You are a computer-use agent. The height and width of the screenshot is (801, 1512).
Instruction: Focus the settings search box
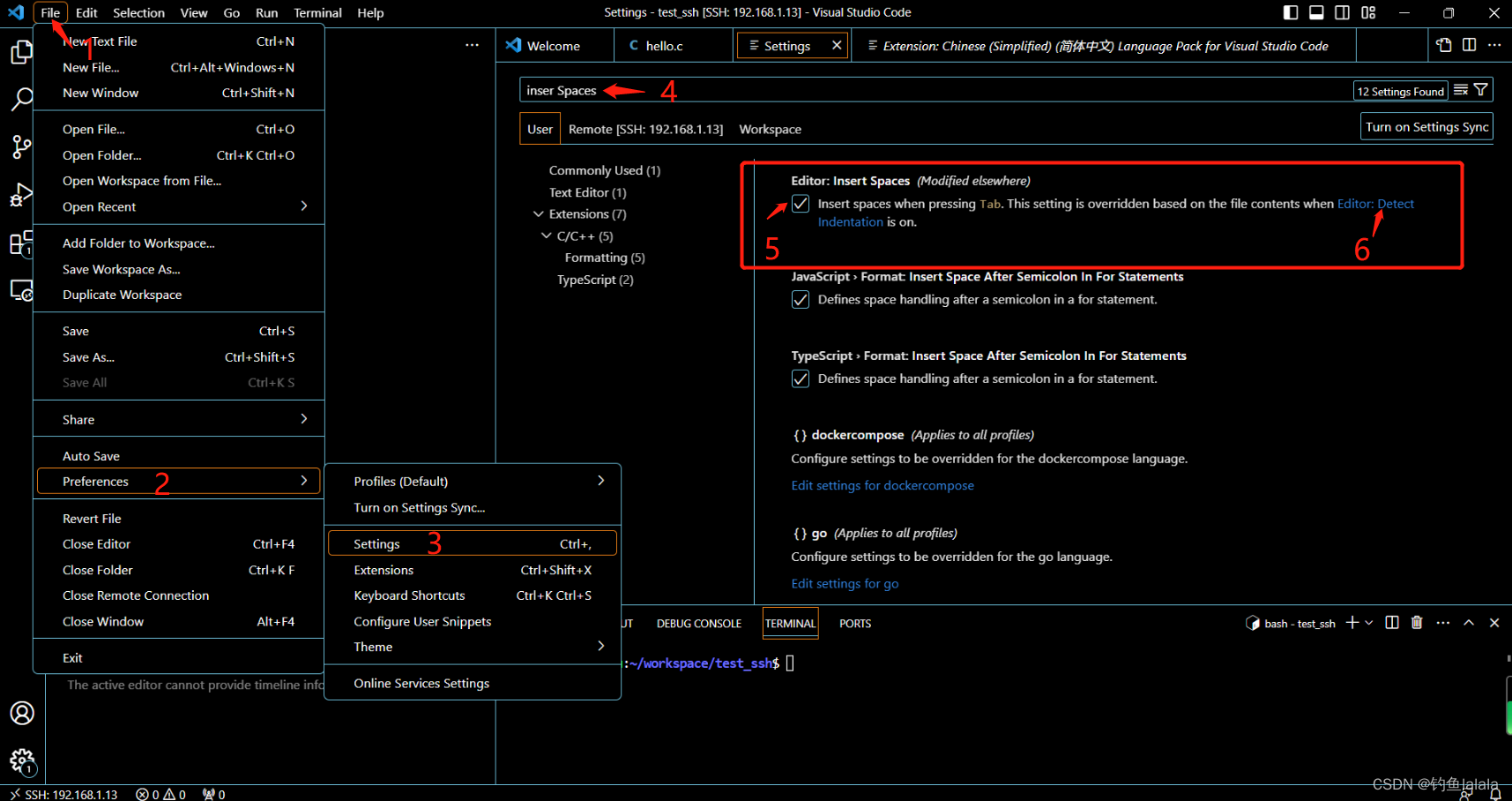coord(935,90)
